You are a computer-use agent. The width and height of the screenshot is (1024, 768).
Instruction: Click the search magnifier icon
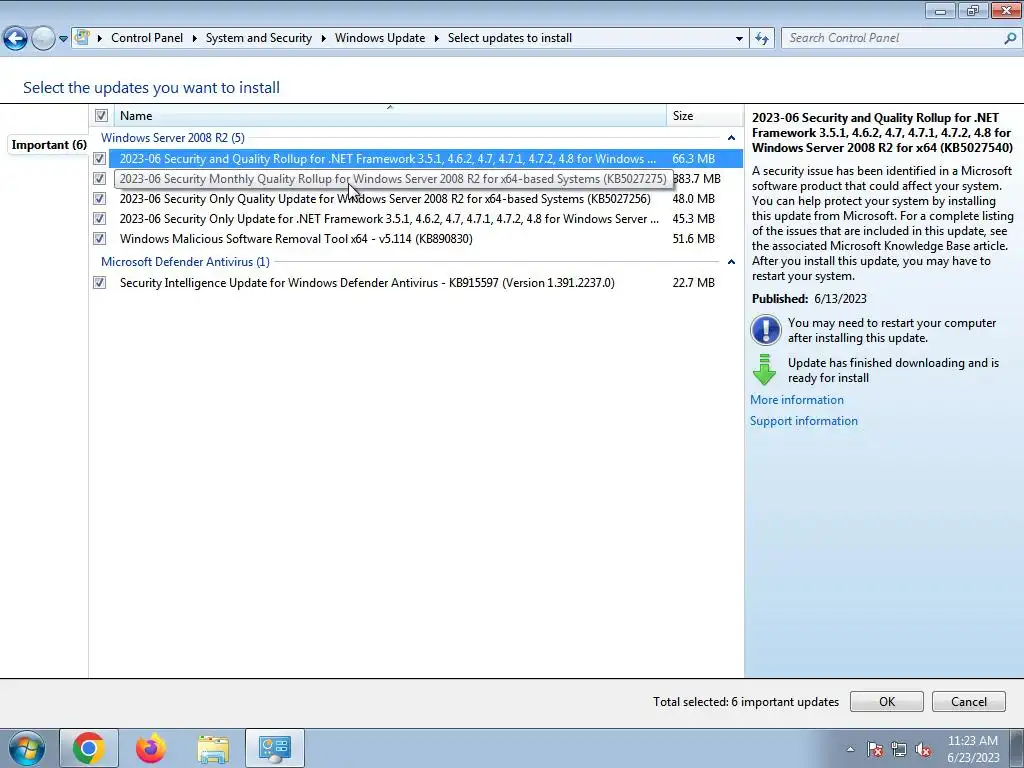coord(1010,38)
